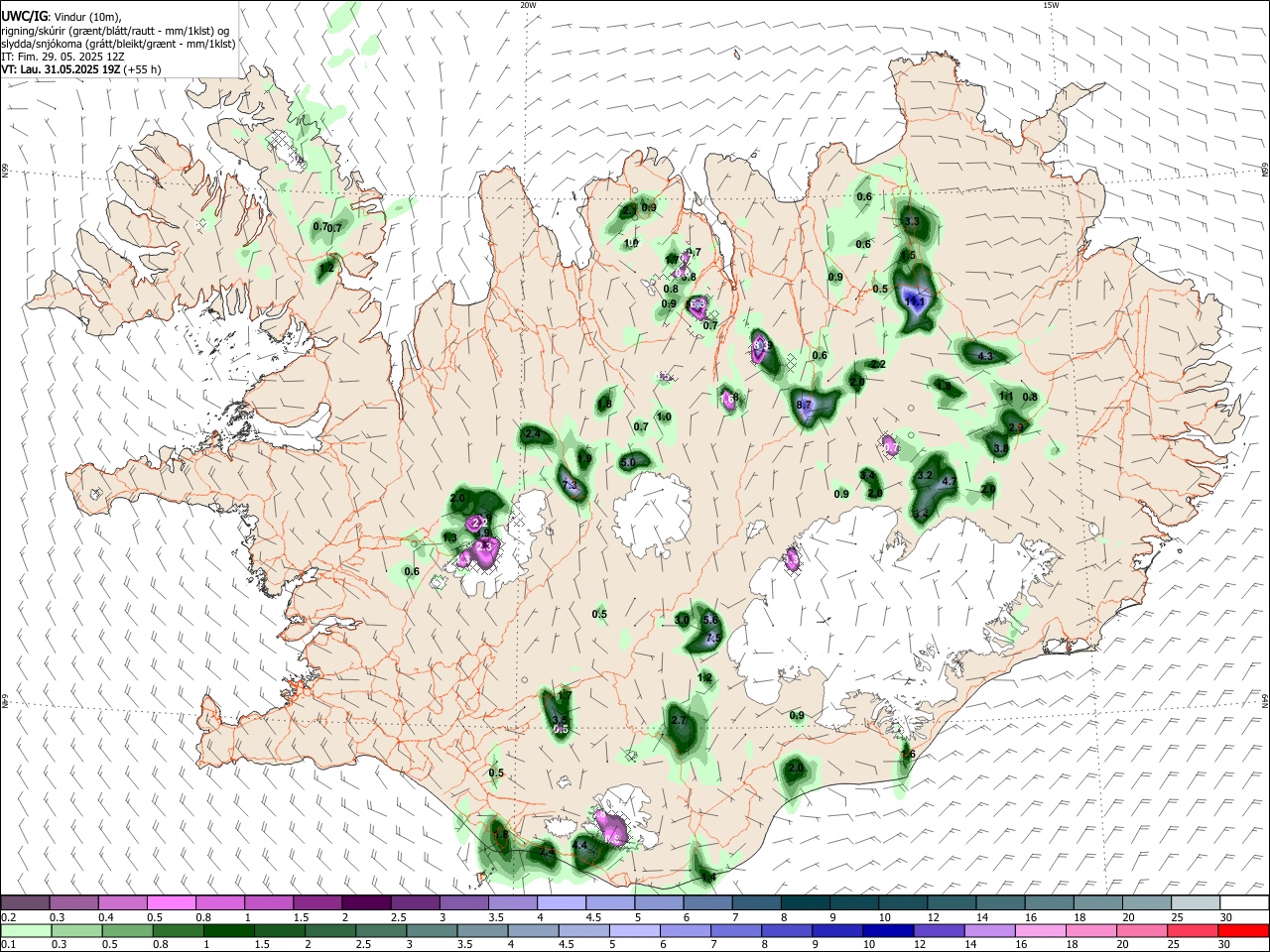Pick the snow-scale swatch between 0.2 and 0.3
The image size is (1270, 952).
pos(25,903)
